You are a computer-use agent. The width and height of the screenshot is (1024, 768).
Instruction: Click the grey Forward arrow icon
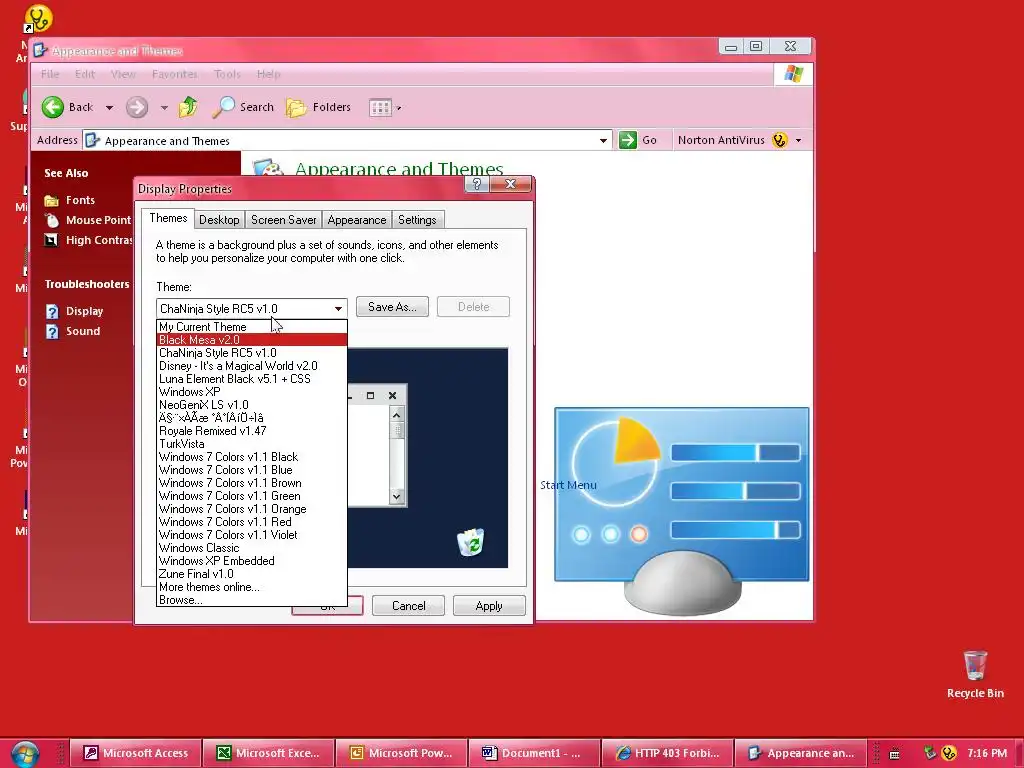(136, 107)
